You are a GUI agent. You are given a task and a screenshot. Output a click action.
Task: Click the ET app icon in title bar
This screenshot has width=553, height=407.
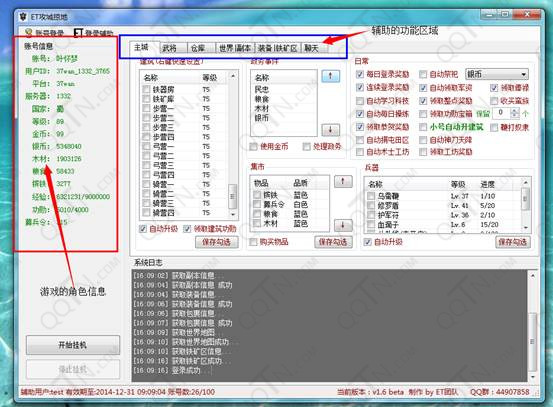click(23, 17)
